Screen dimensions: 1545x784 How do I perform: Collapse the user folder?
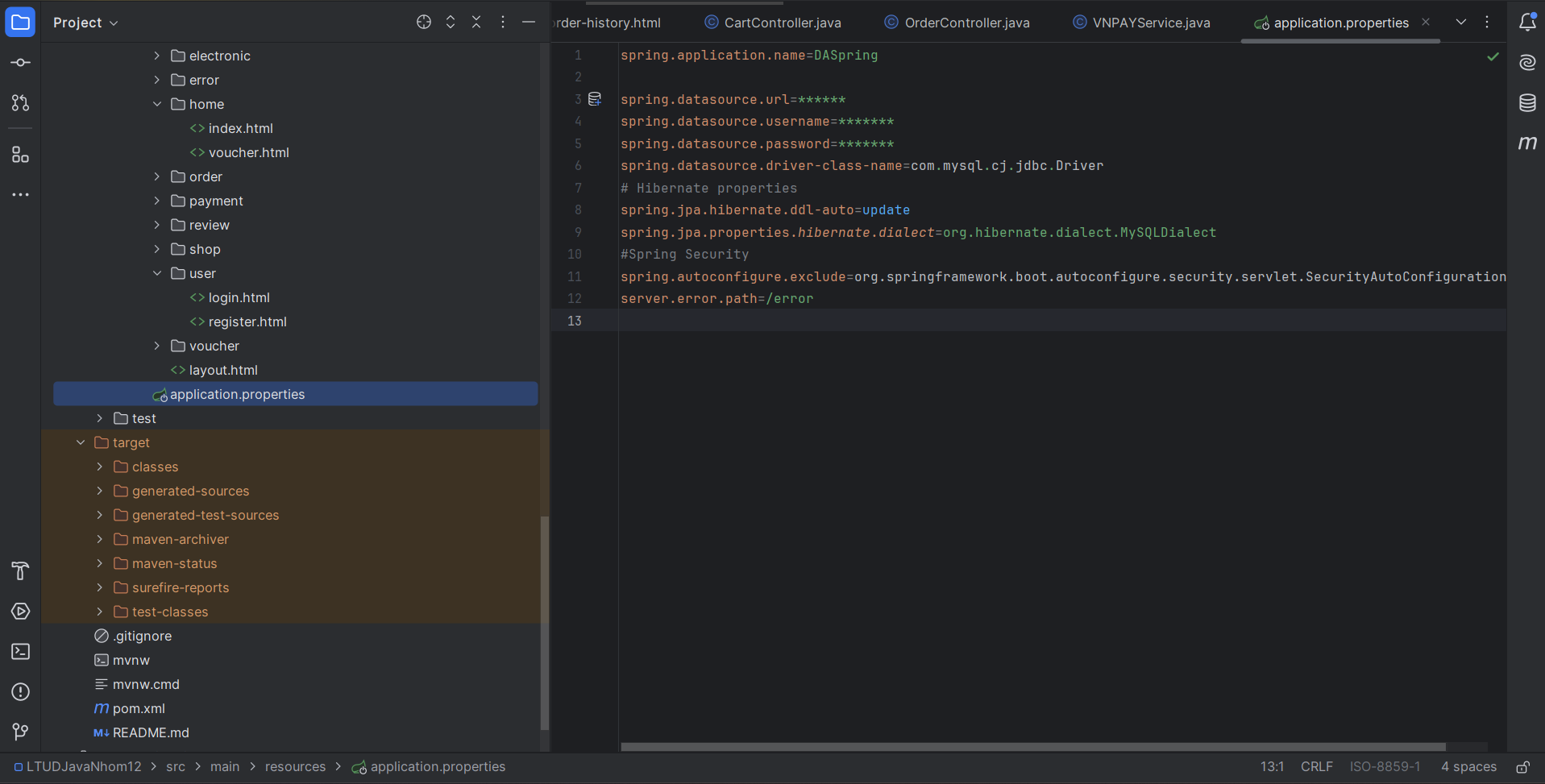tap(157, 273)
